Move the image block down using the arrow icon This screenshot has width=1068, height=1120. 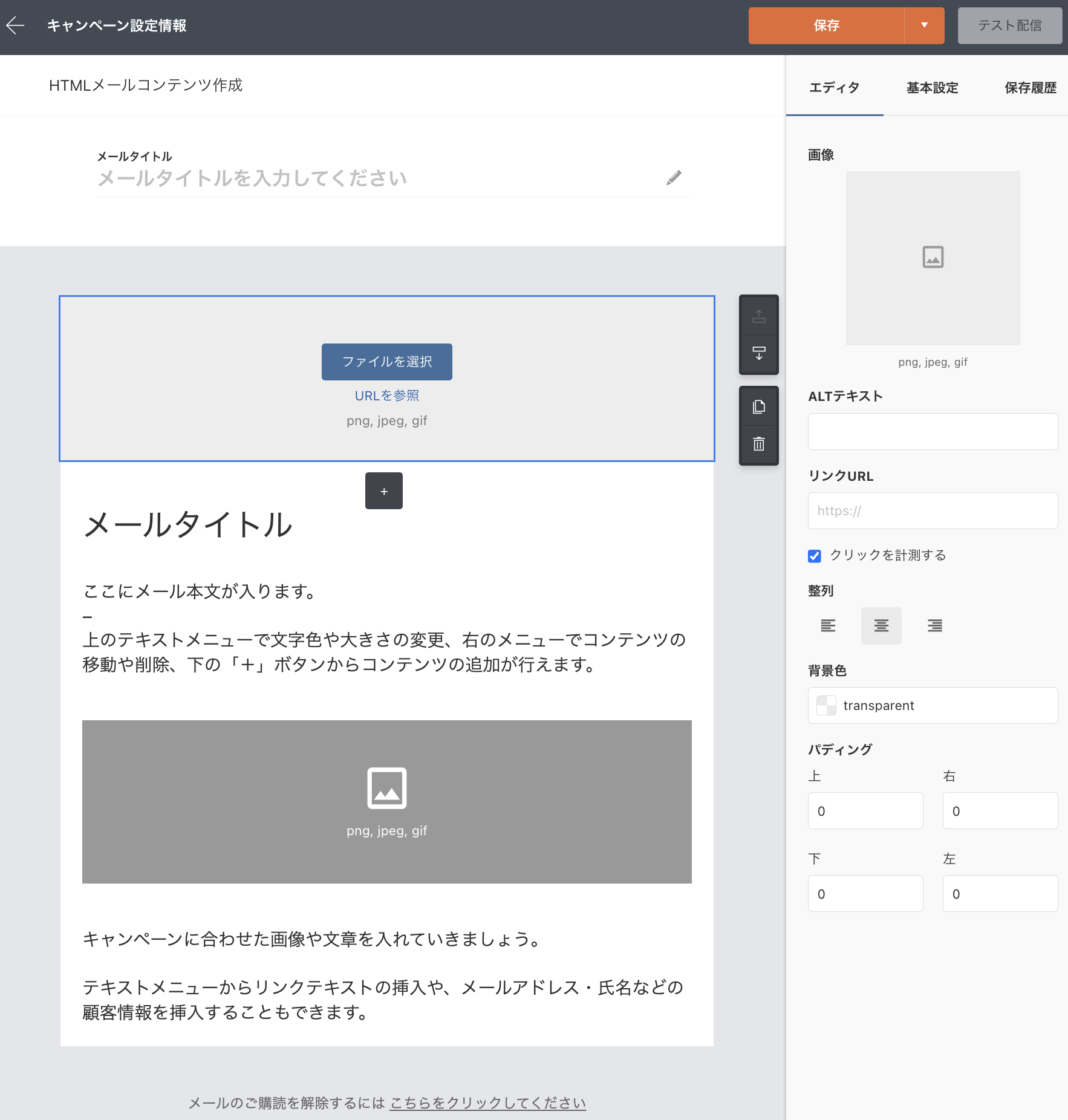[759, 355]
